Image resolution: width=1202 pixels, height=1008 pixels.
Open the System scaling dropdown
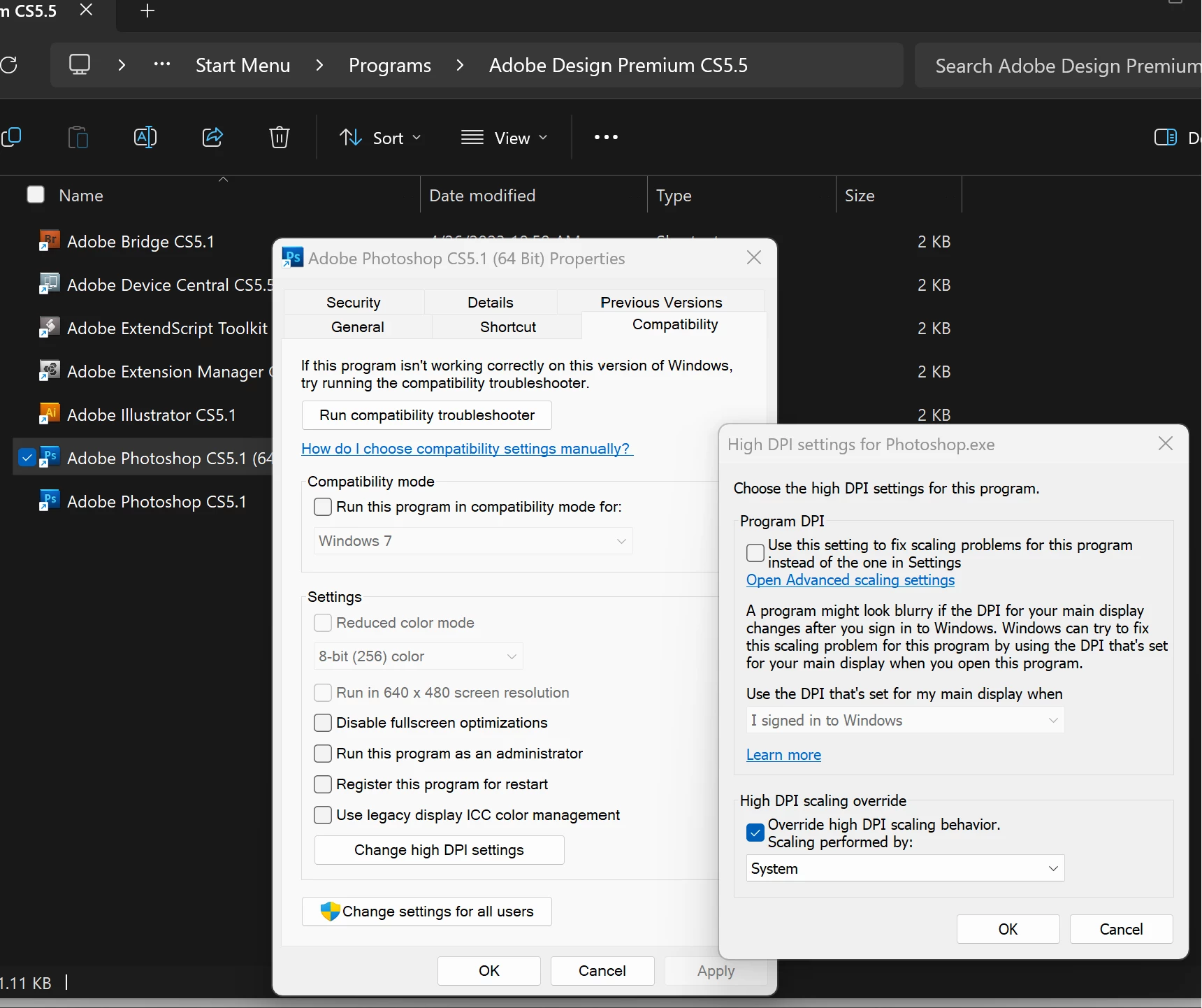point(905,868)
